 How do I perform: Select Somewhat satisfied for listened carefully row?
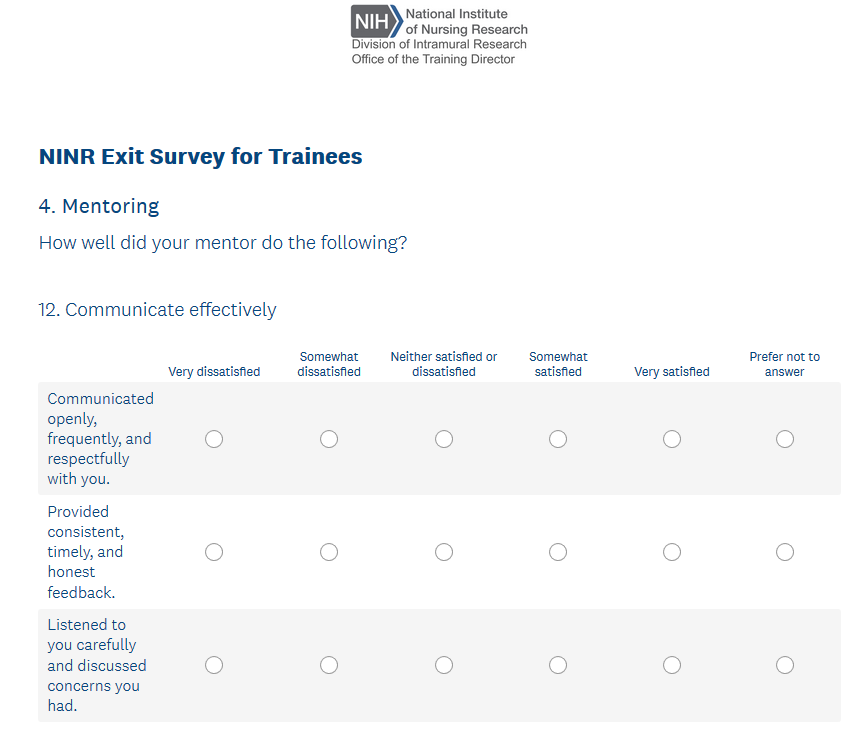pyautogui.click(x=558, y=665)
